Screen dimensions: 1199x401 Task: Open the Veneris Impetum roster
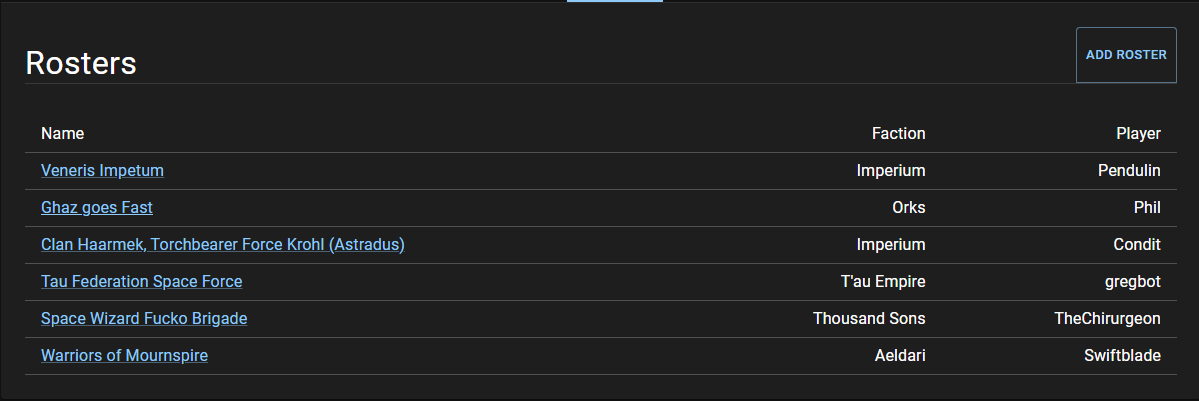click(102, 171)
